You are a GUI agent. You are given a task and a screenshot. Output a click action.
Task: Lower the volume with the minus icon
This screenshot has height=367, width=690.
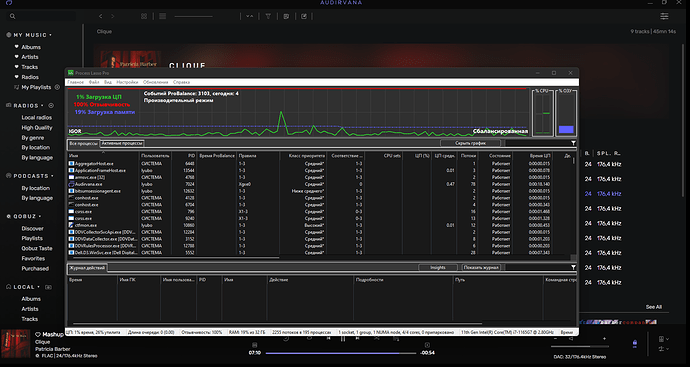(555, 339)
